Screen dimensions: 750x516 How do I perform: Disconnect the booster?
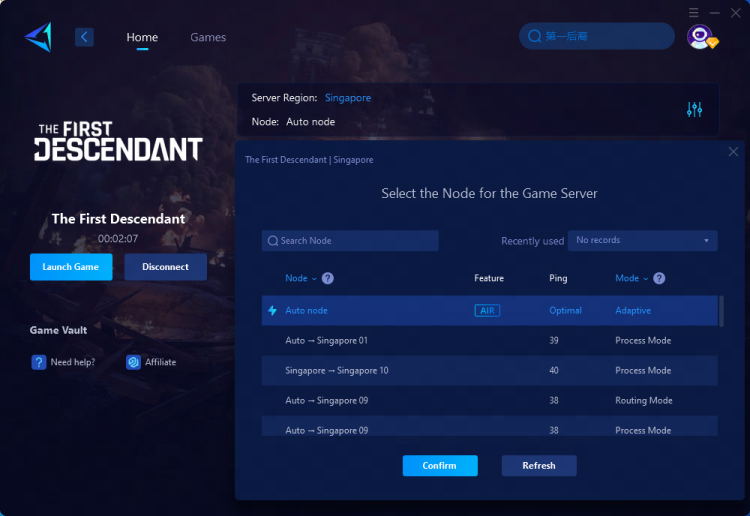[x=165, y=267]
